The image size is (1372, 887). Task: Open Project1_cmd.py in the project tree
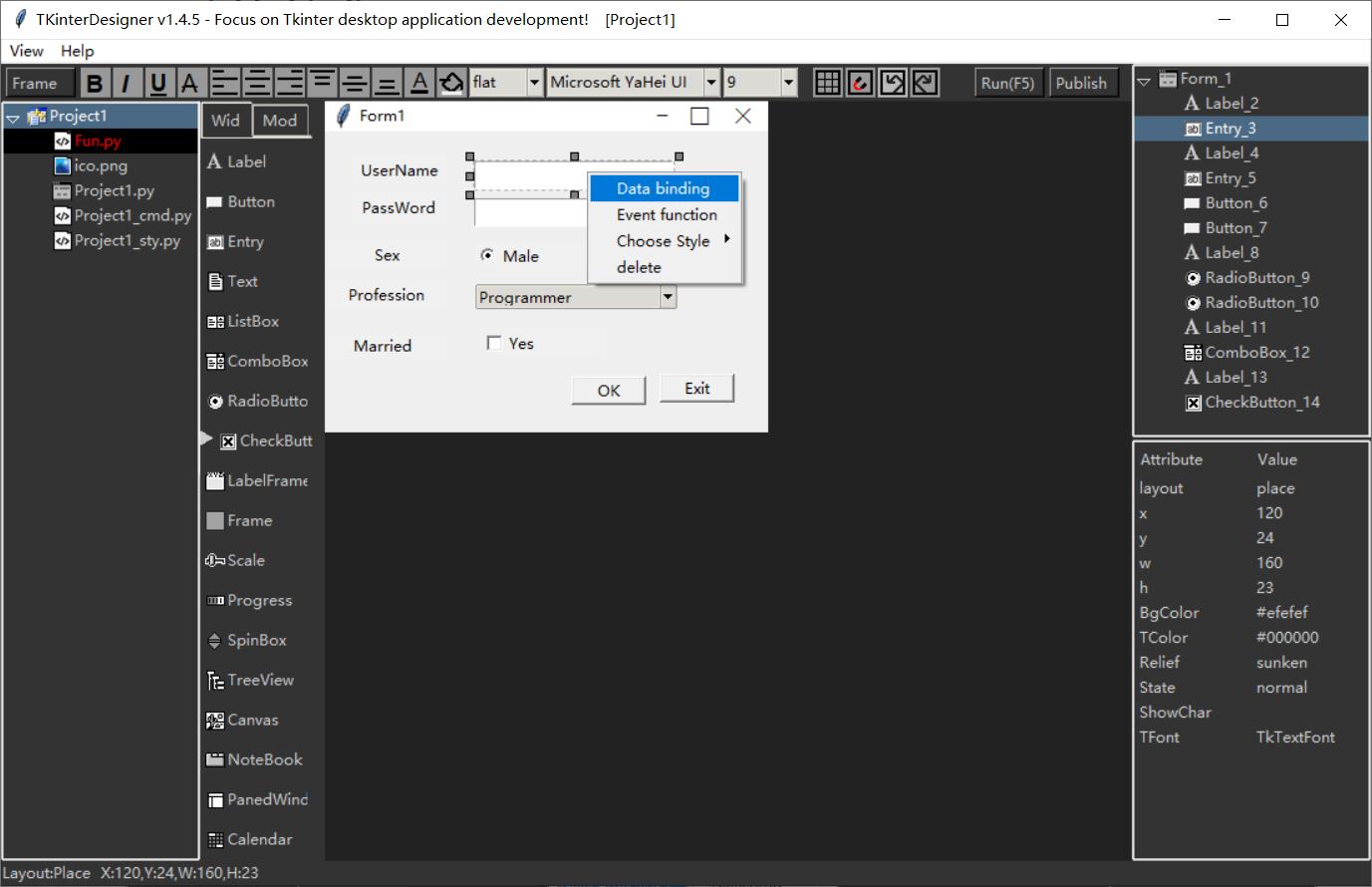pyautogui.click(x=133, y=215)
